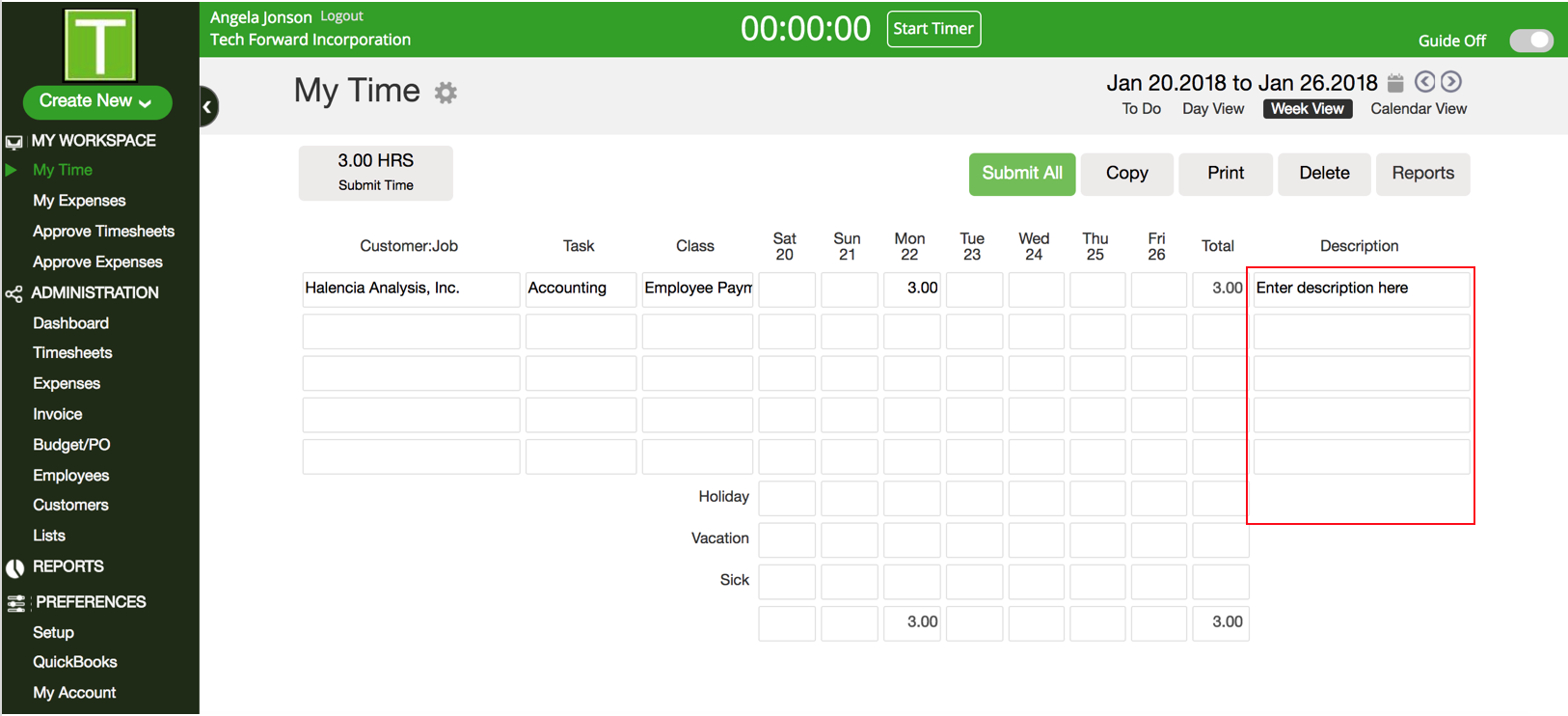
Task: Open Approve Timesheets in sidebar
Action: click(103, 232)
